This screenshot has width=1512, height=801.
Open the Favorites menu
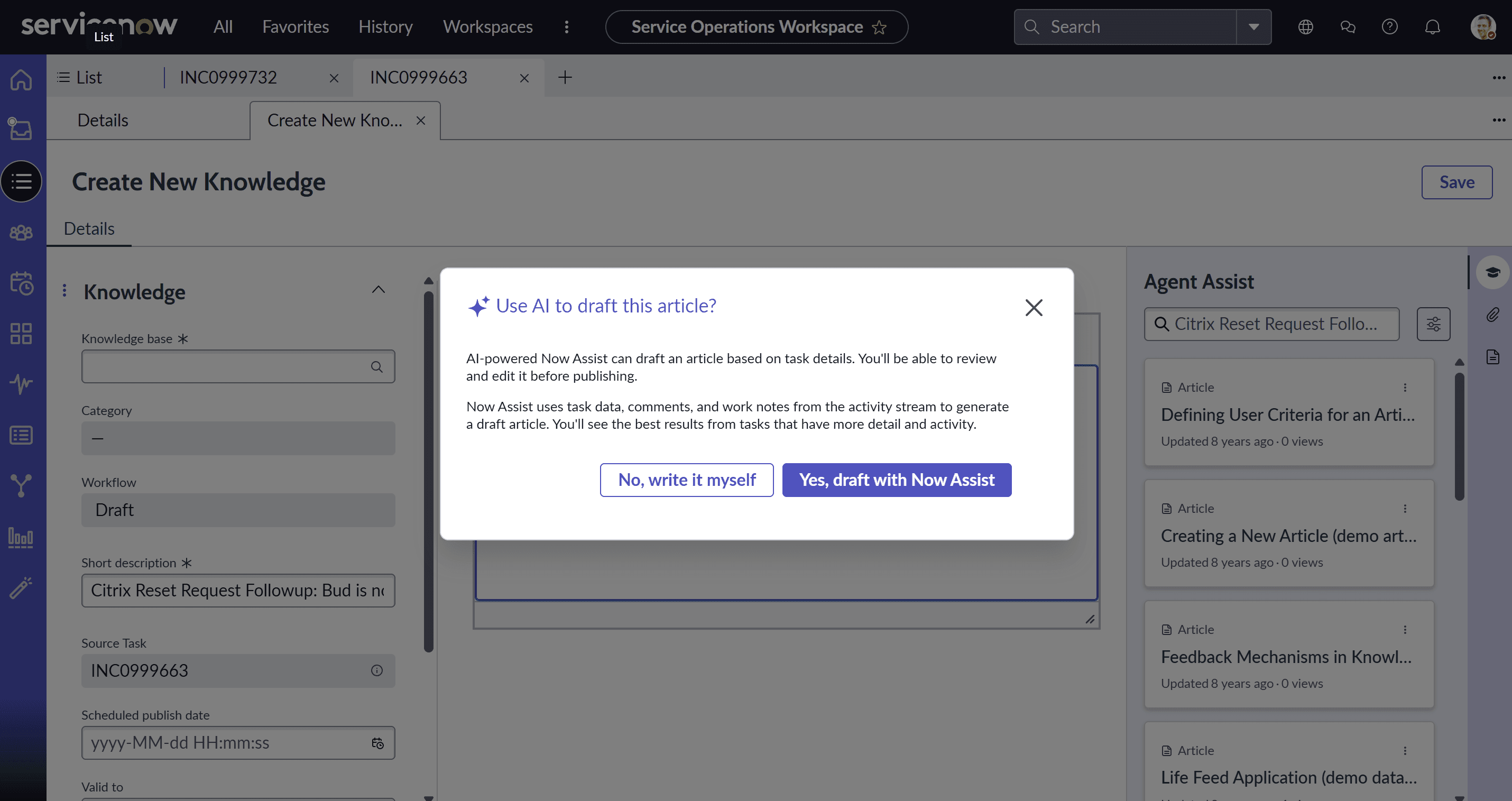pyautogui.click(x=295, y=27)
